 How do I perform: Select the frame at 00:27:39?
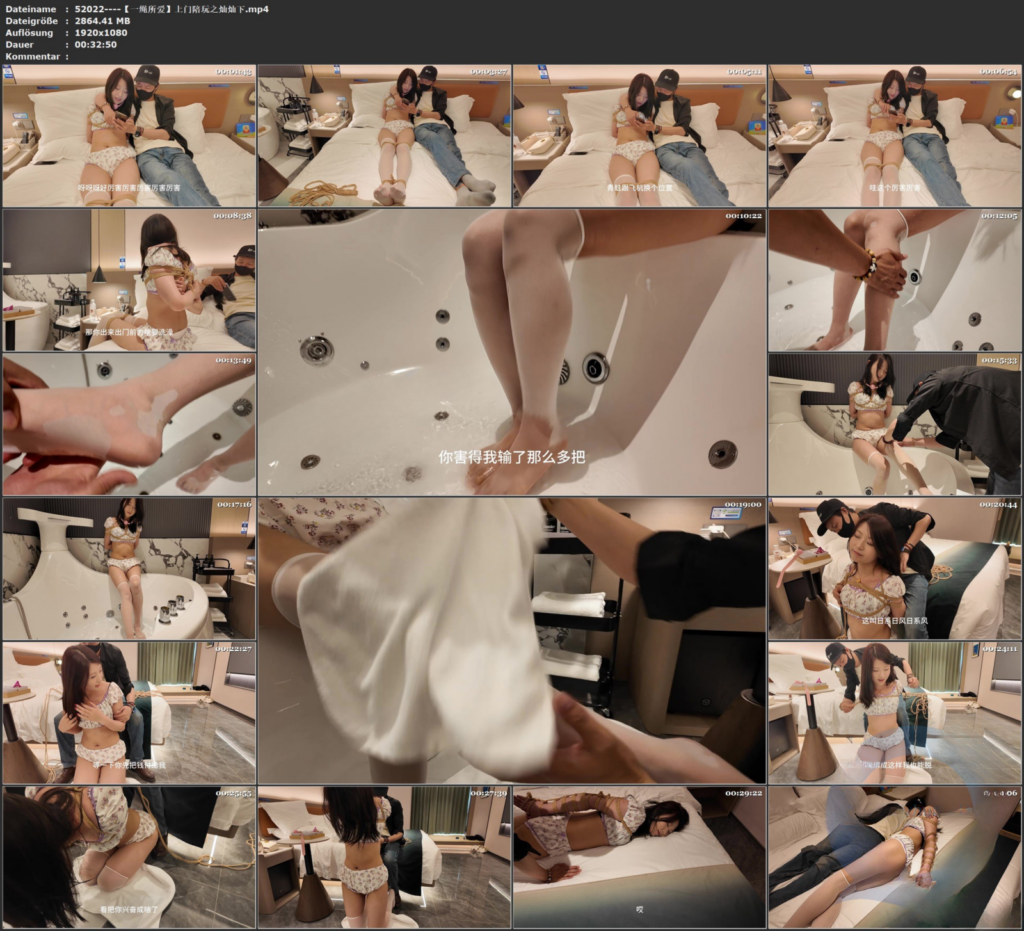click(x=384, y=857)
